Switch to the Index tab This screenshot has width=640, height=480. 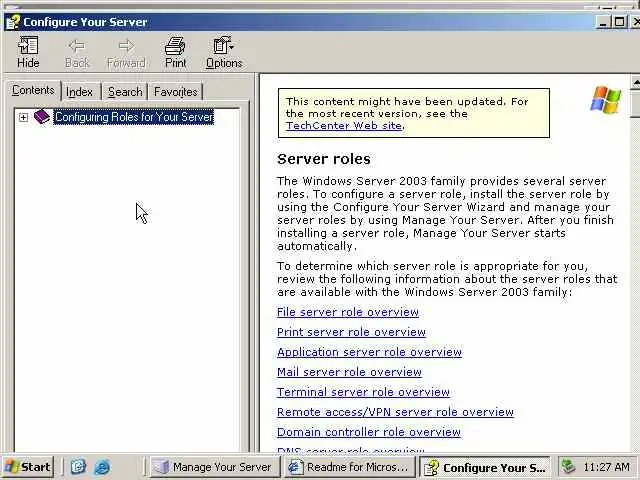[x=80, y=92]
